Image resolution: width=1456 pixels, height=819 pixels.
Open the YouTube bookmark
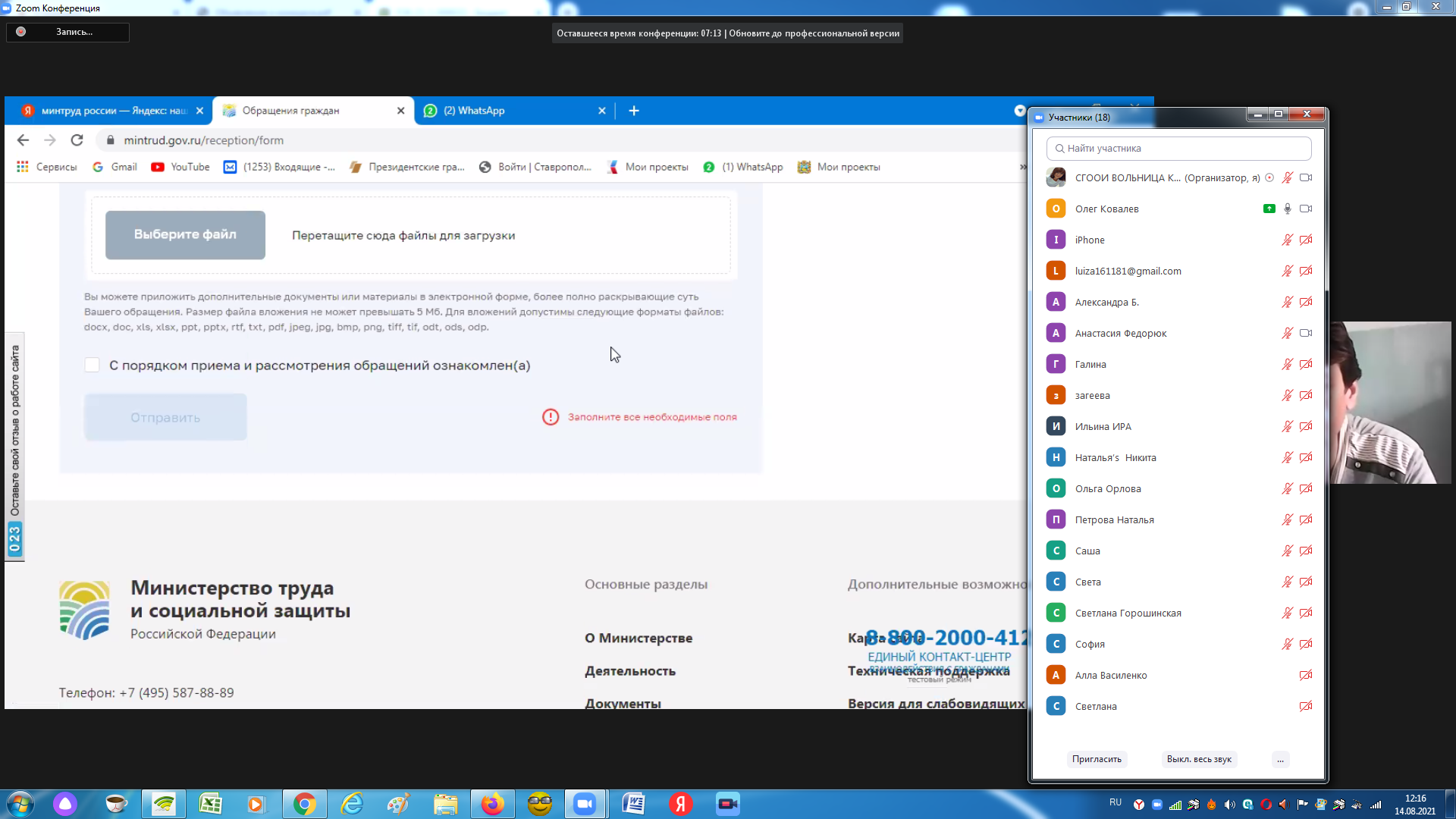[180, 167]
